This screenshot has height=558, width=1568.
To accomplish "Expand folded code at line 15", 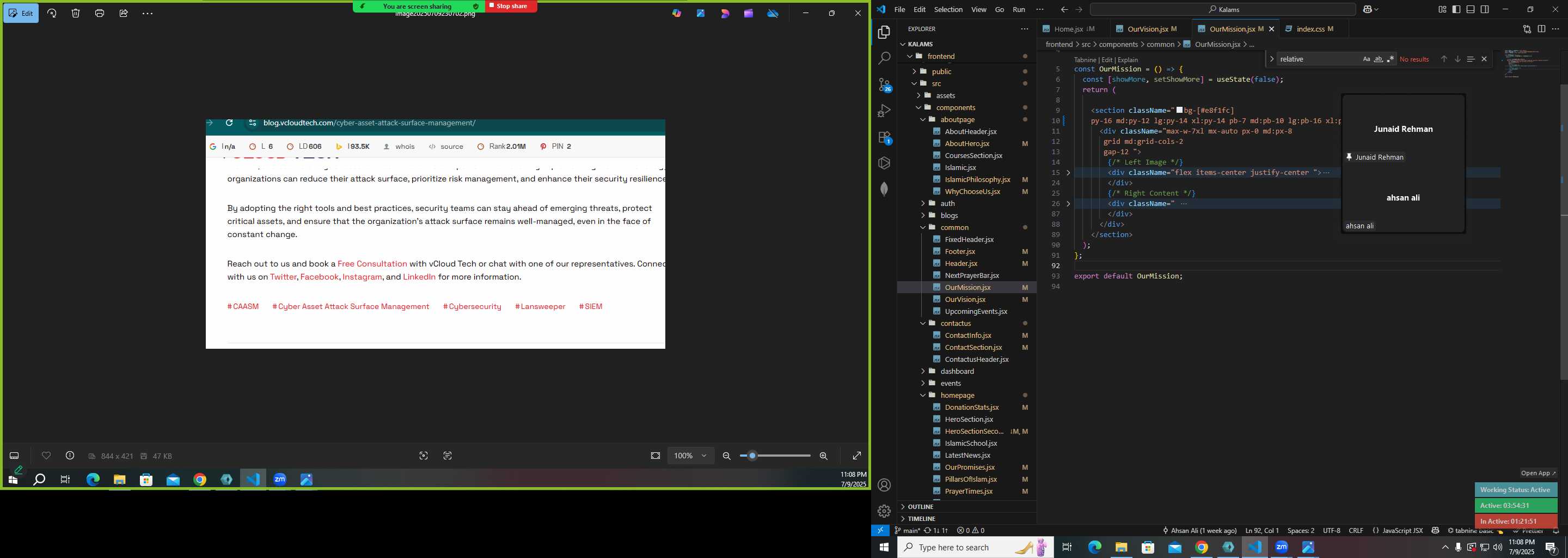I will (x=1068, y=173).
